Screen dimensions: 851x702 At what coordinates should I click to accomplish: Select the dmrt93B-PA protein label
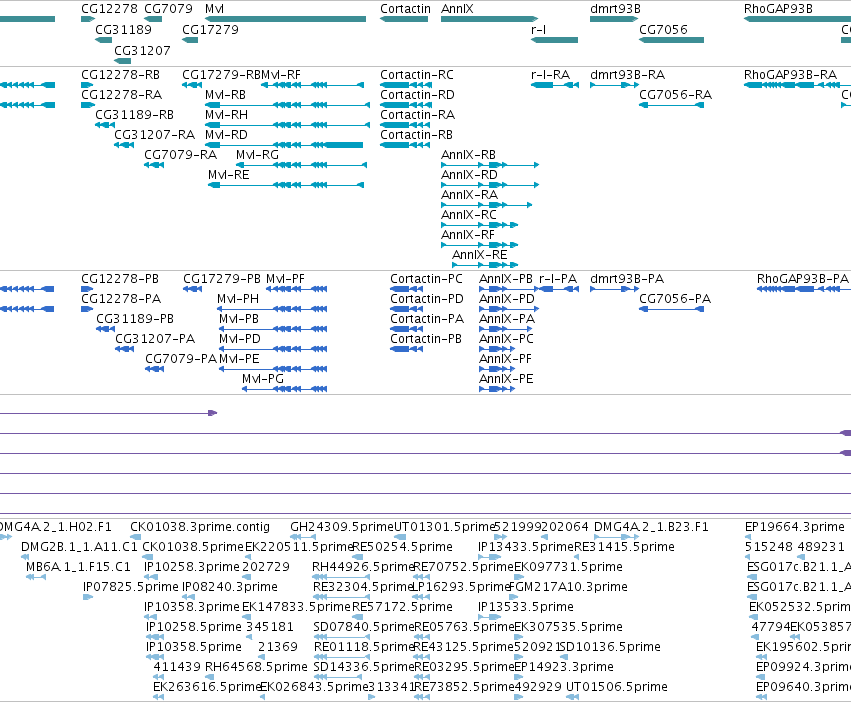[x=627, y=279]
